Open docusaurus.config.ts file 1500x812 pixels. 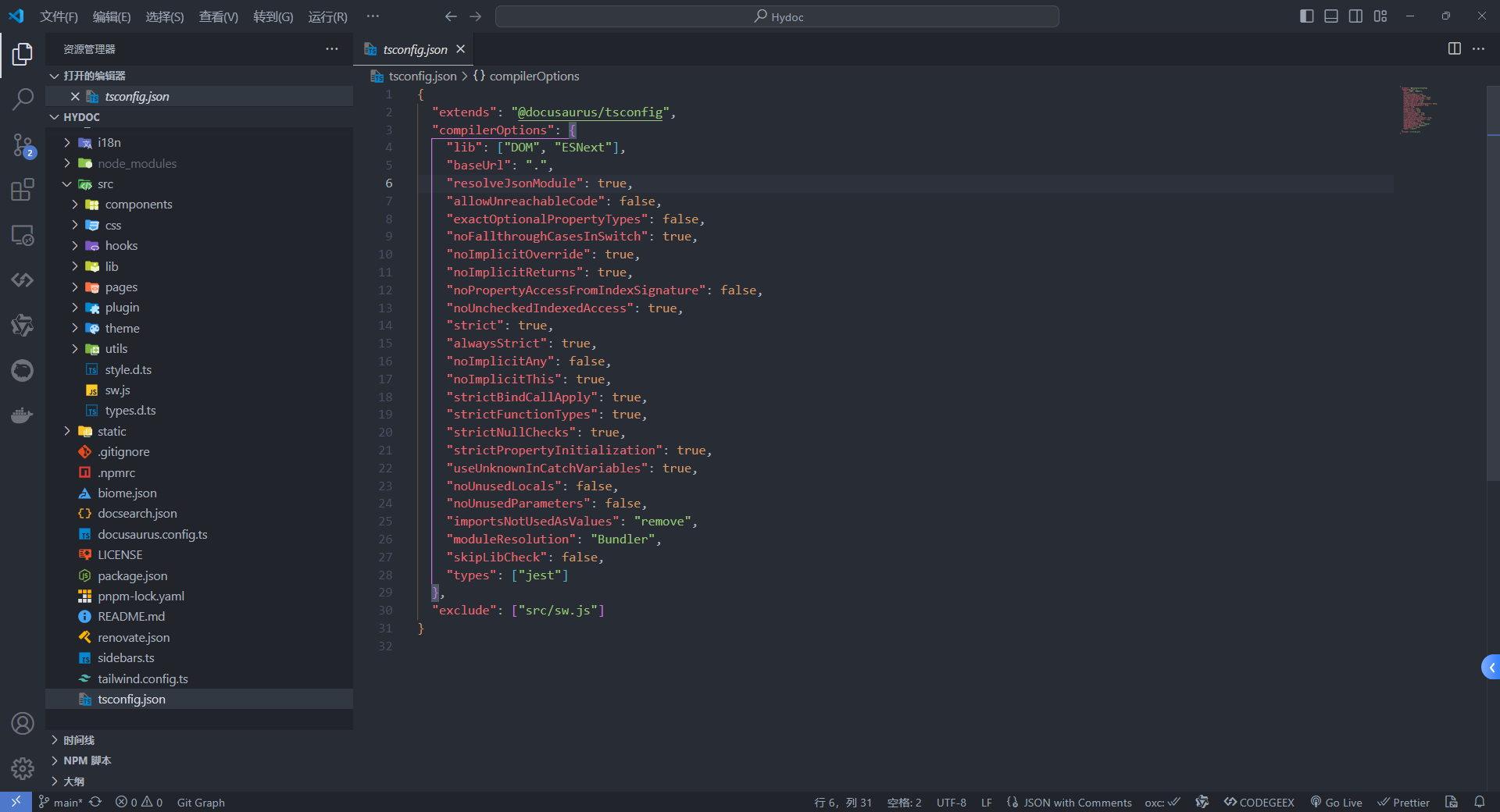[199, 534]
